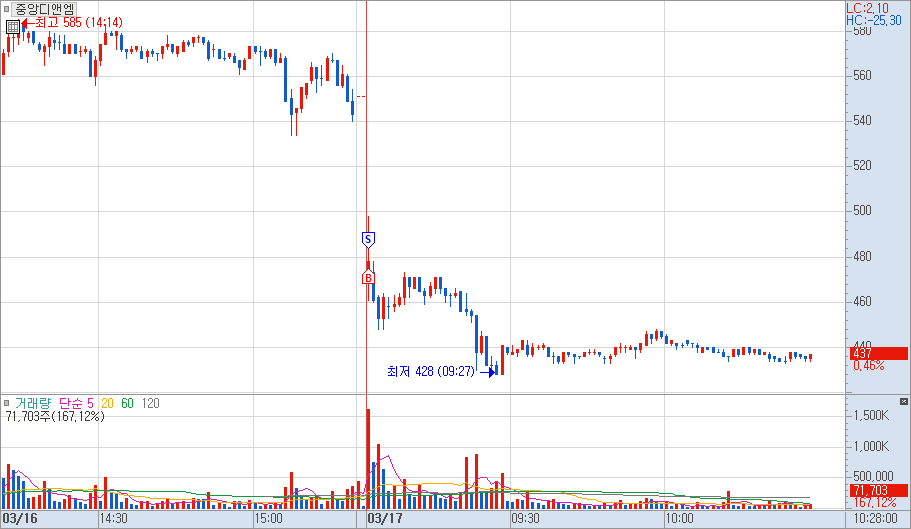The width and height of the screenshot is (911, 529).
Task: Click the 03/16 date label on time axis
Action: (20, 518)
